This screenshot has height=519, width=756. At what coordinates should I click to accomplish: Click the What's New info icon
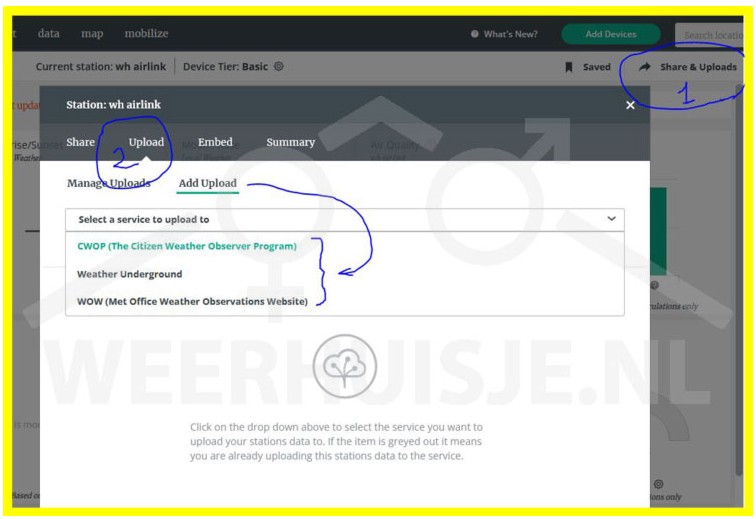(x=475, y=34)
